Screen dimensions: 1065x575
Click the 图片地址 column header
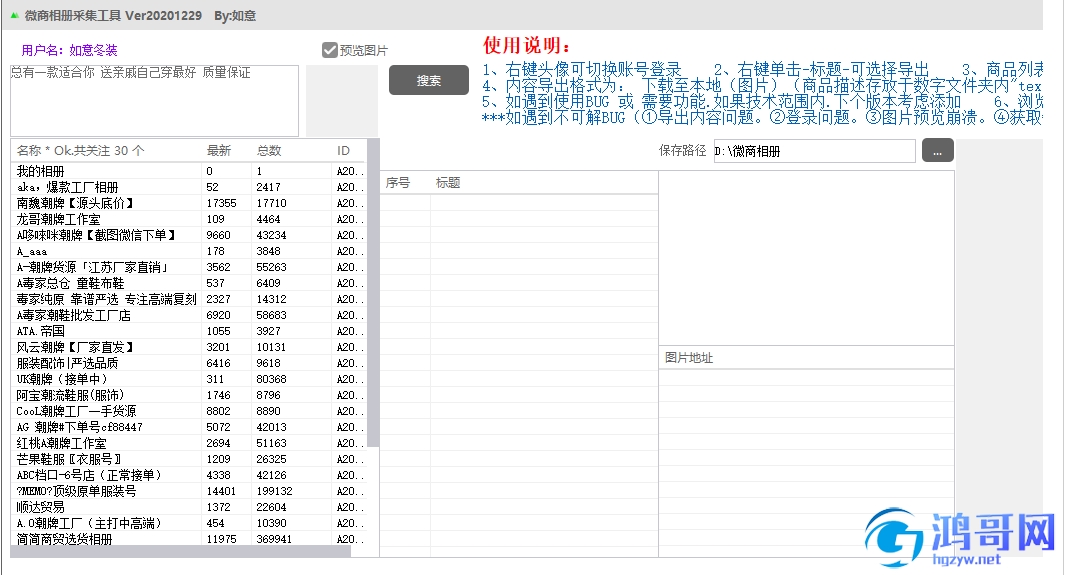[x=806, y=358]
